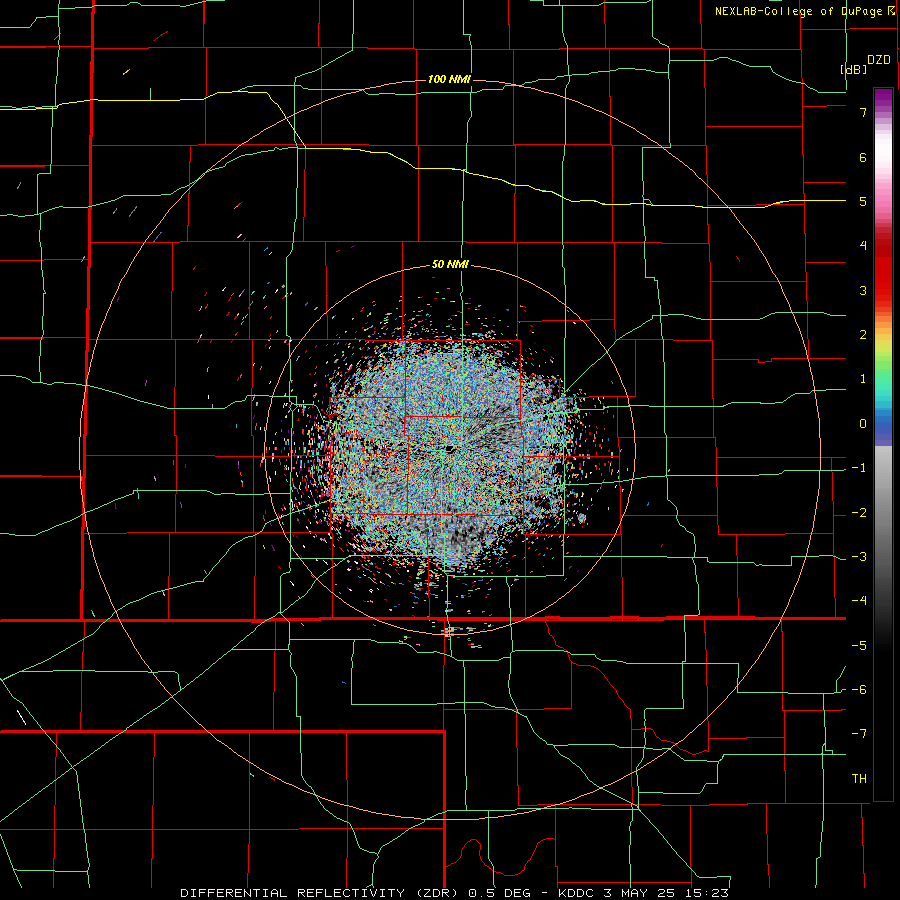Click the 100 NMI range ring label

pos(449,79)
